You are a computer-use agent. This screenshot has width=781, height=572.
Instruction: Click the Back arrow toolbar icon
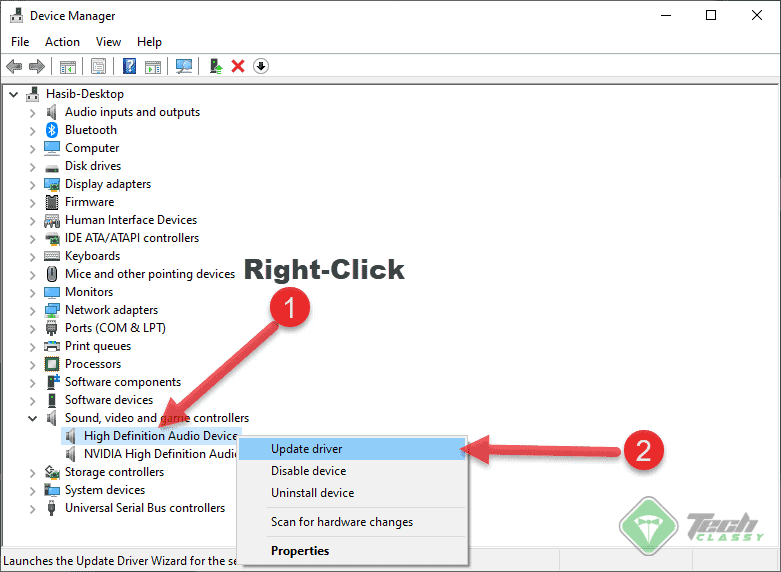point(14,66)
